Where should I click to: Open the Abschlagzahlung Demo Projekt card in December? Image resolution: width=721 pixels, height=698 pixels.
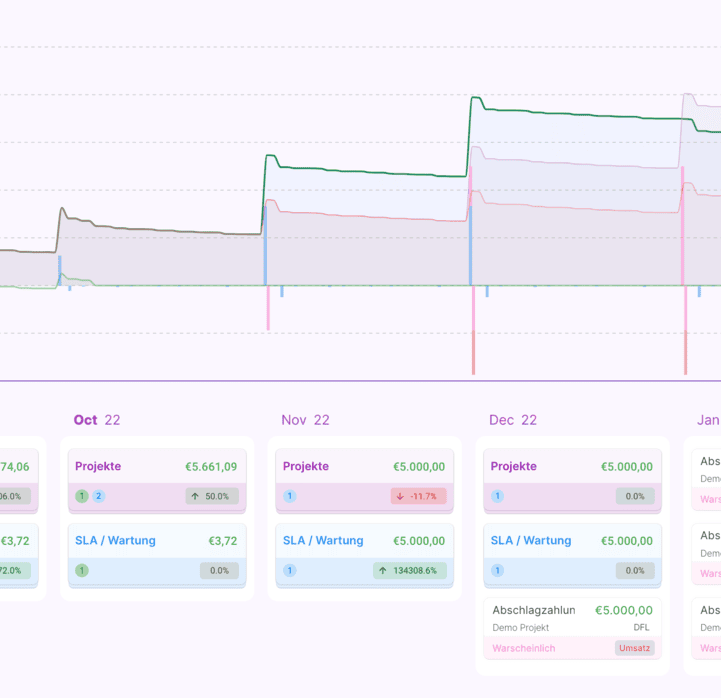click(x=572, y=617)
